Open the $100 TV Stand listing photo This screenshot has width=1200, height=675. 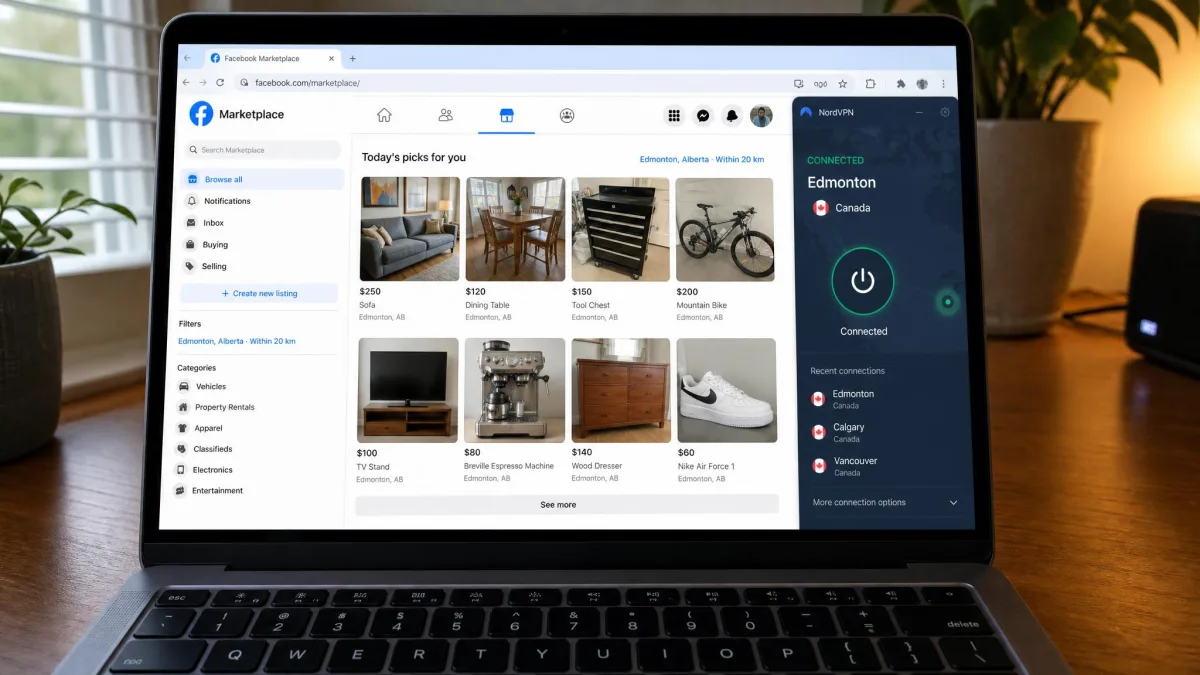coord(408,390)
